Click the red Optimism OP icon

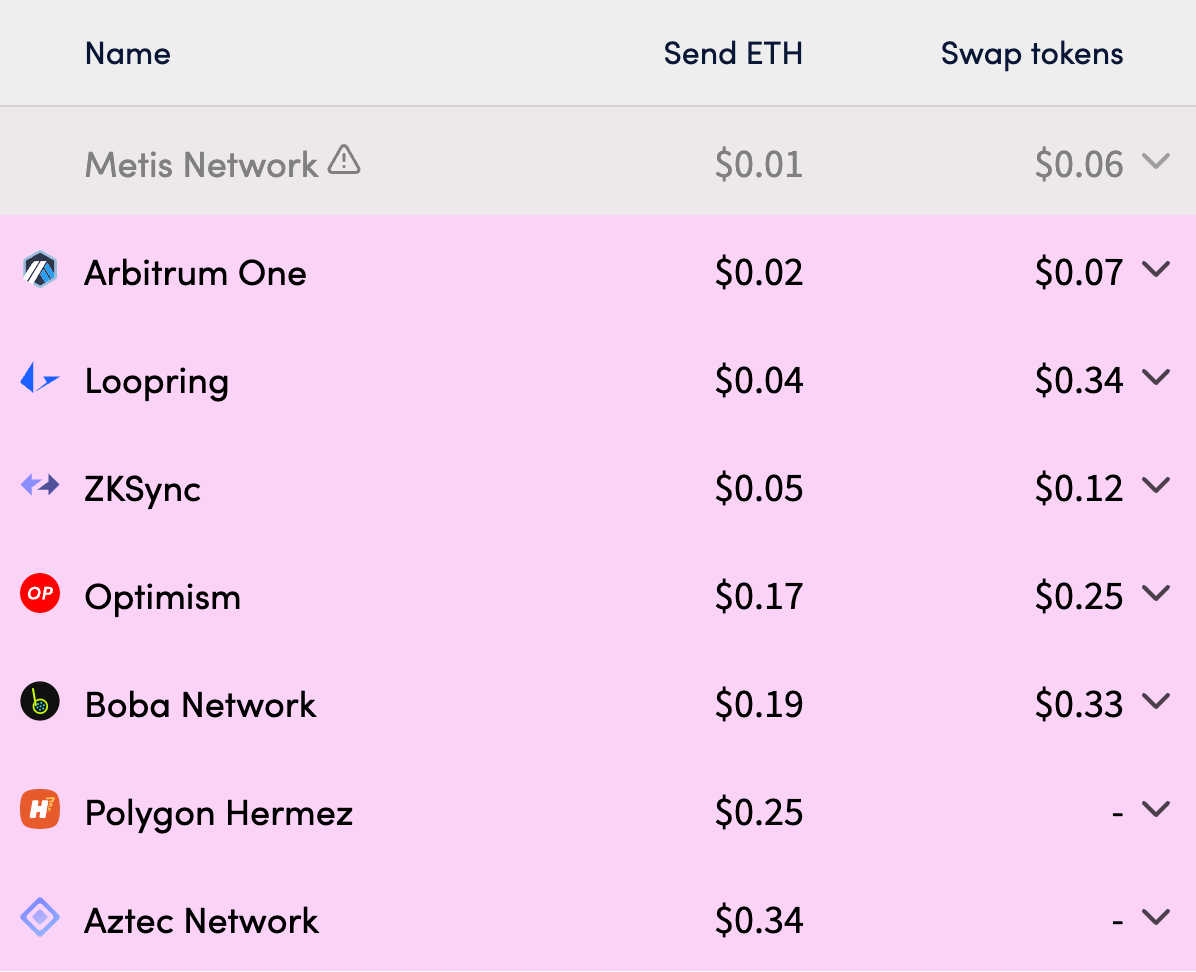(38, 593)
